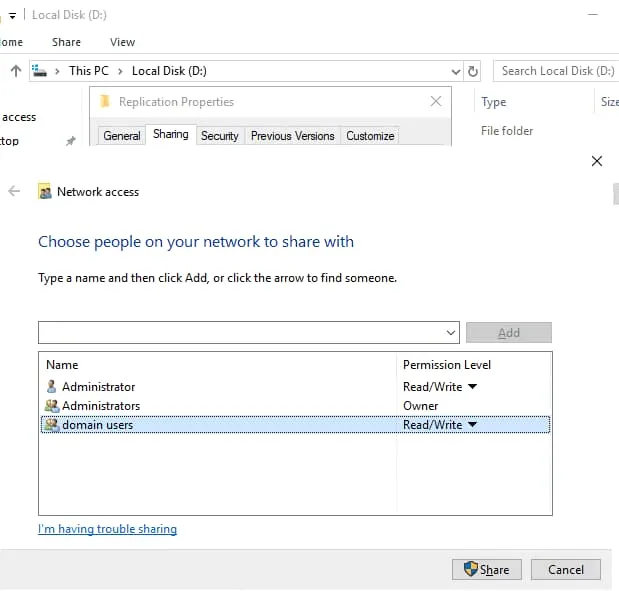Click the Administrators group icon

tap(52, 406)
